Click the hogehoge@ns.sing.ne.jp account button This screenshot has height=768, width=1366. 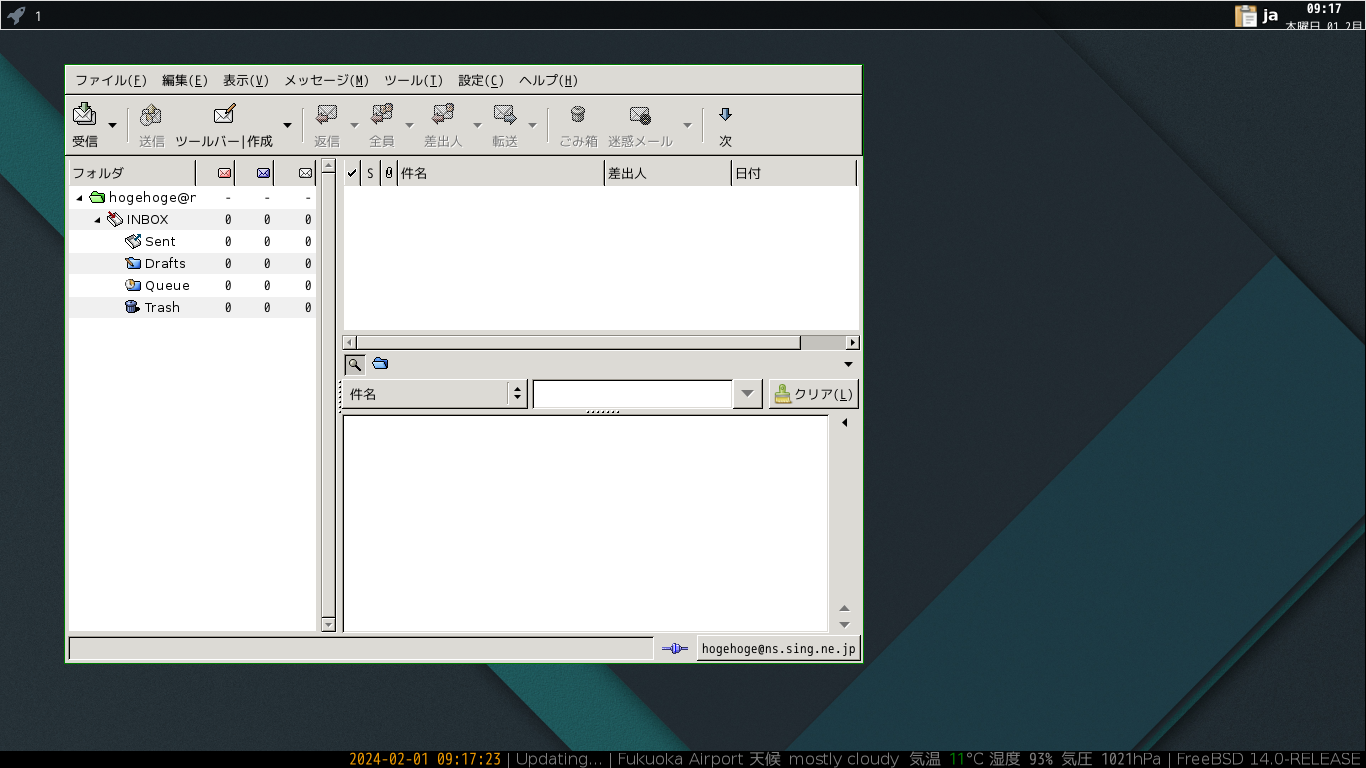click(x=779, y=649)
